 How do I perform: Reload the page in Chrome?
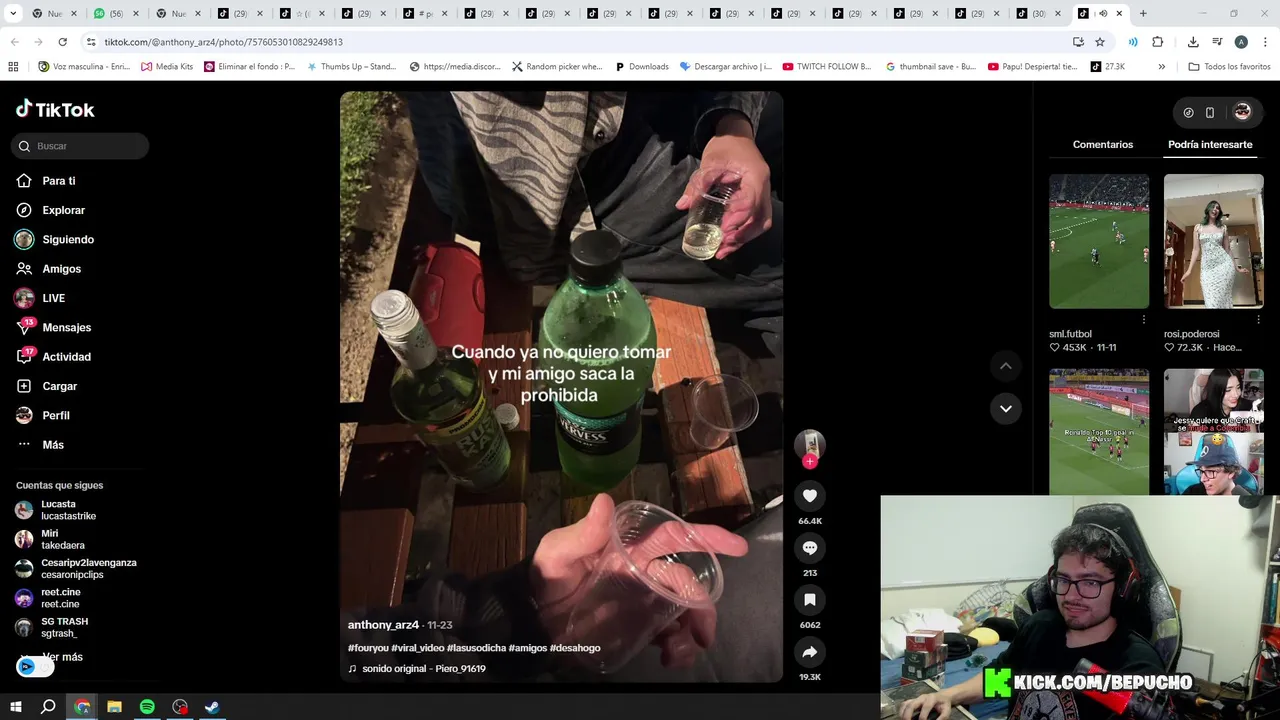(x=62, y=42)
